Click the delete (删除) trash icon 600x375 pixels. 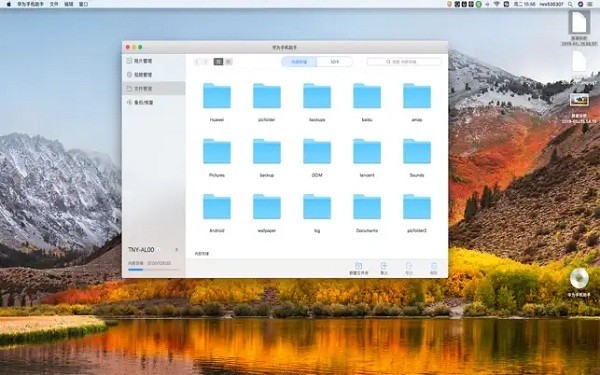(434, 266)
